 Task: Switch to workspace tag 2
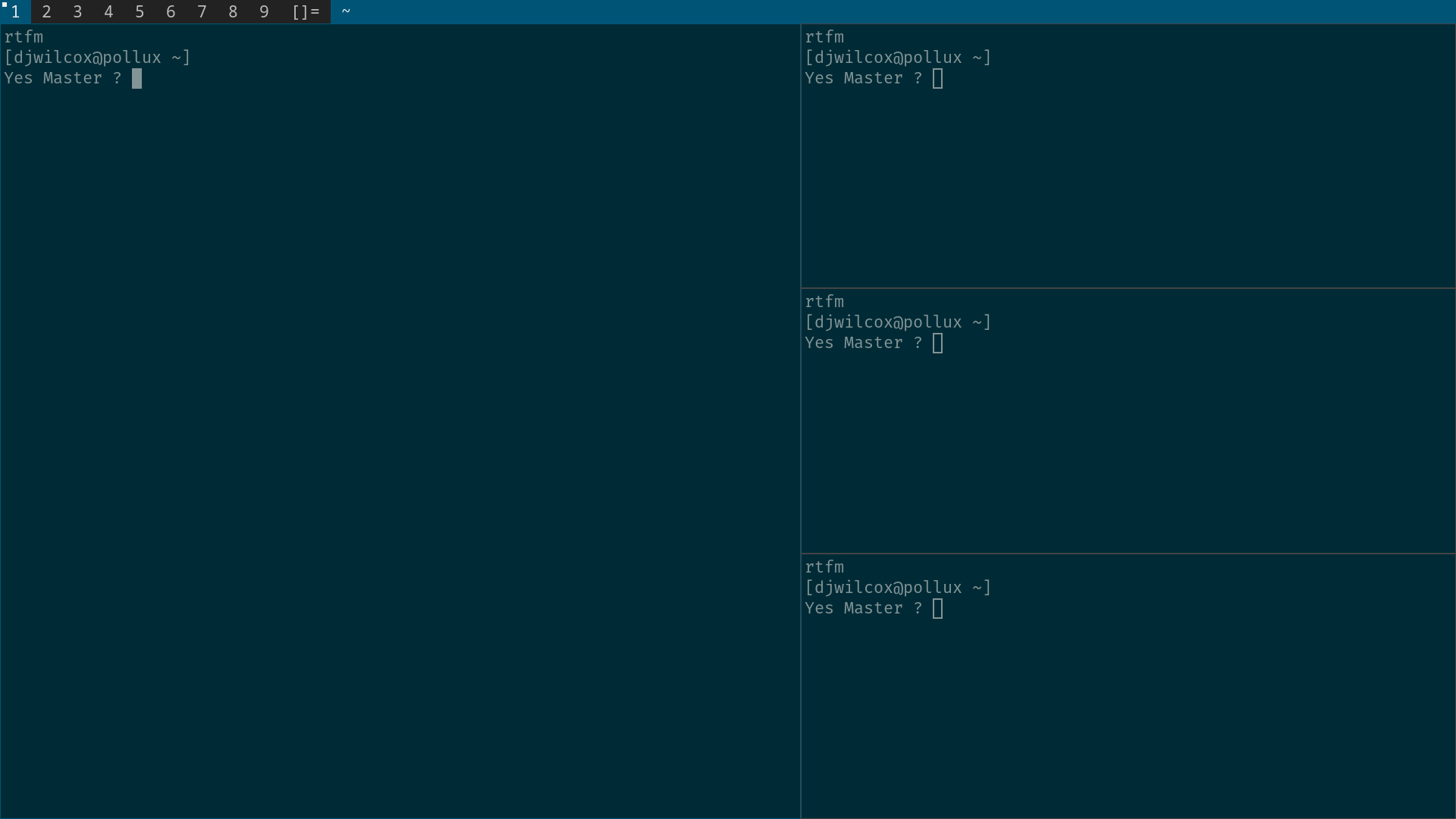click(x=46, y=11)
